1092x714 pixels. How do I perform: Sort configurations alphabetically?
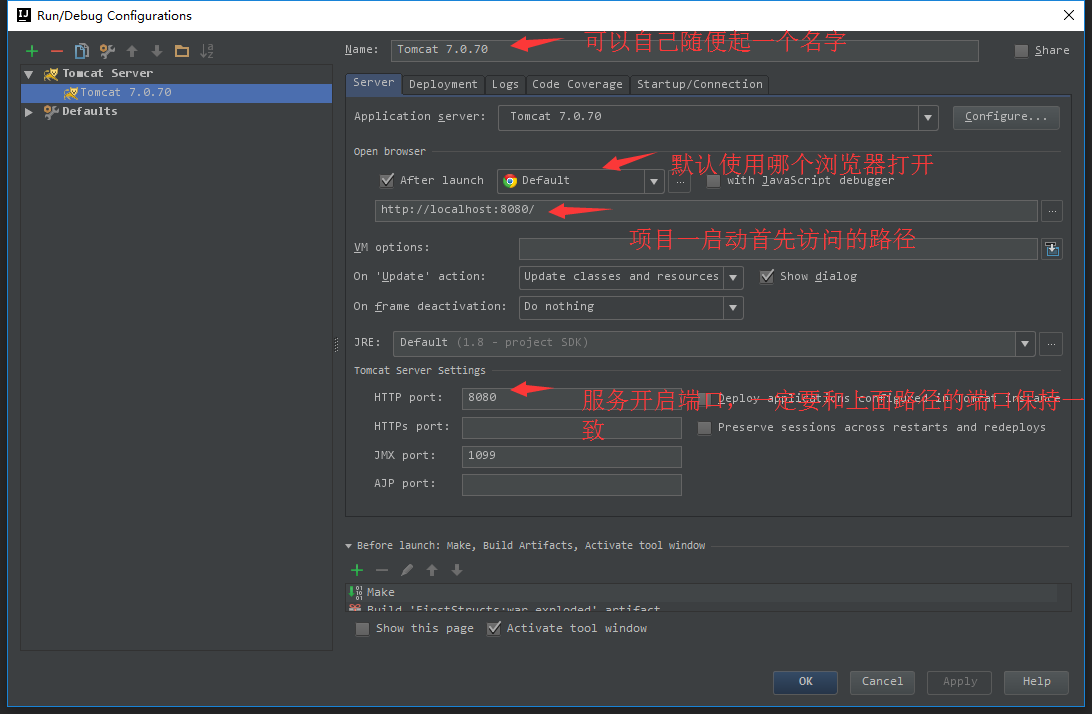(x=207, y=51)
